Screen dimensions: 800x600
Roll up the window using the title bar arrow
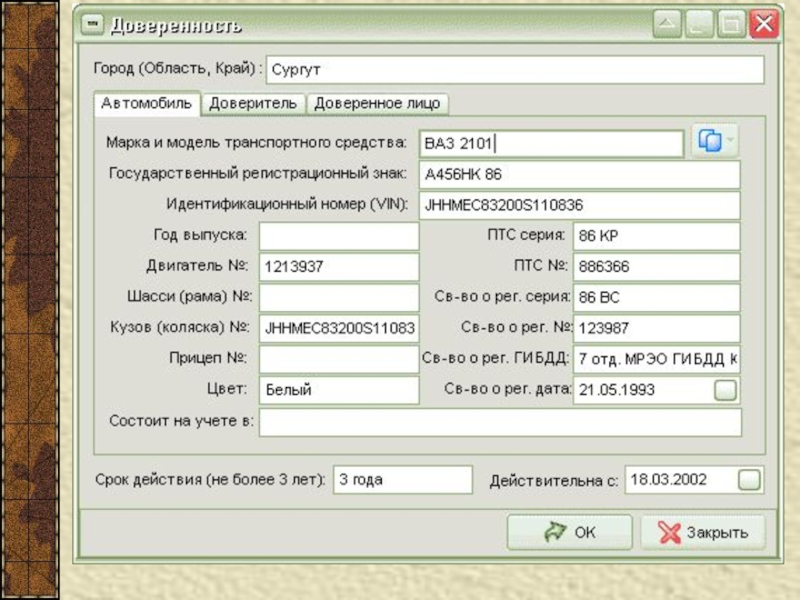coord(667,25)
